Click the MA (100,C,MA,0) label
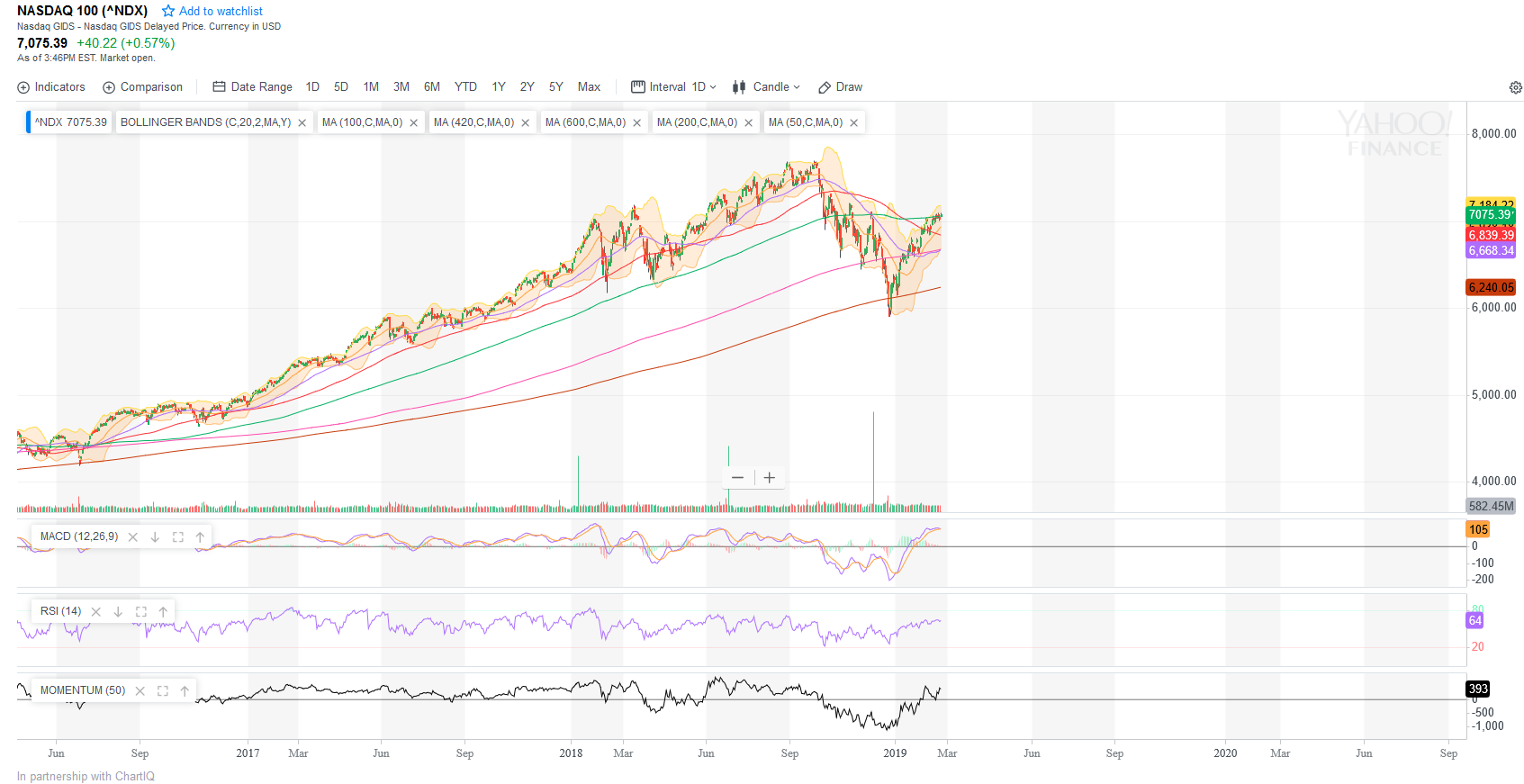Image resolution: width=1524 pixels, height=784 pixels. tap(362, 122)
